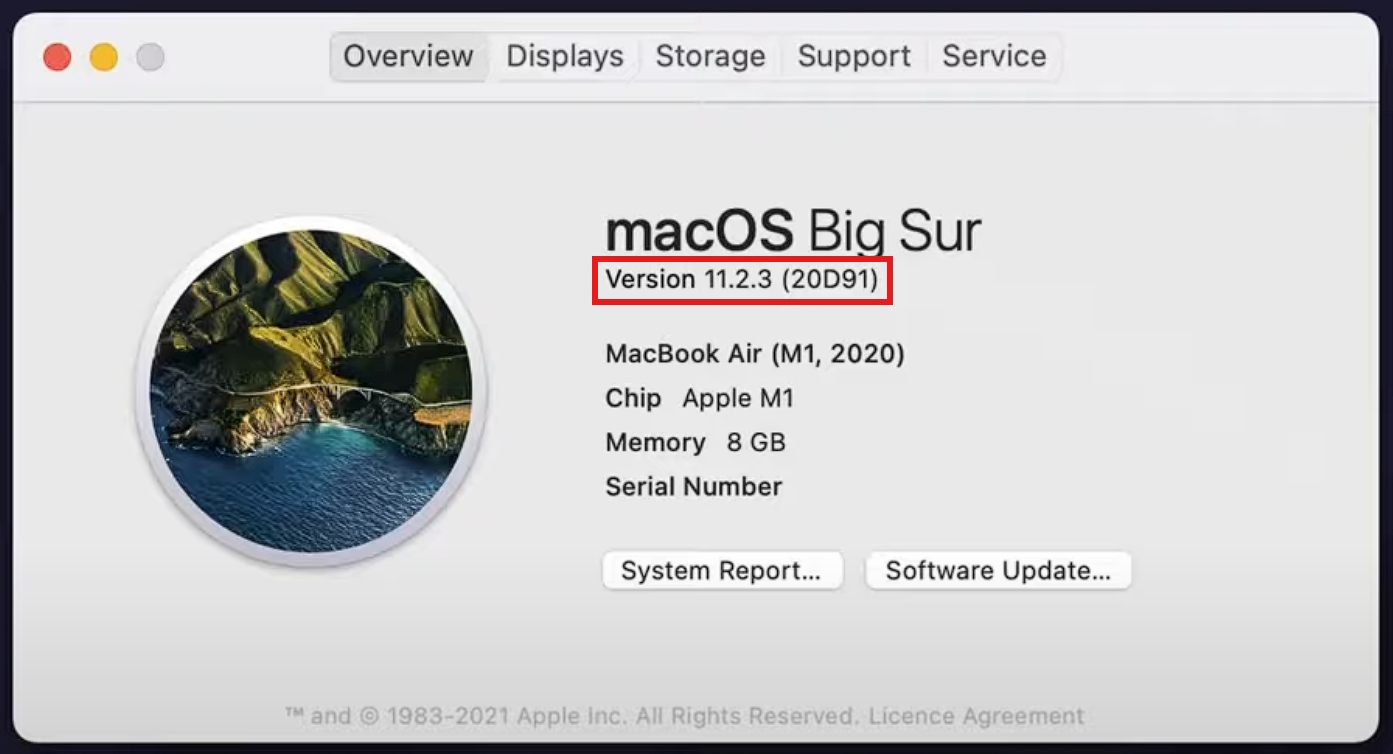Click the Serial Number label

click(x=694, y=487)
